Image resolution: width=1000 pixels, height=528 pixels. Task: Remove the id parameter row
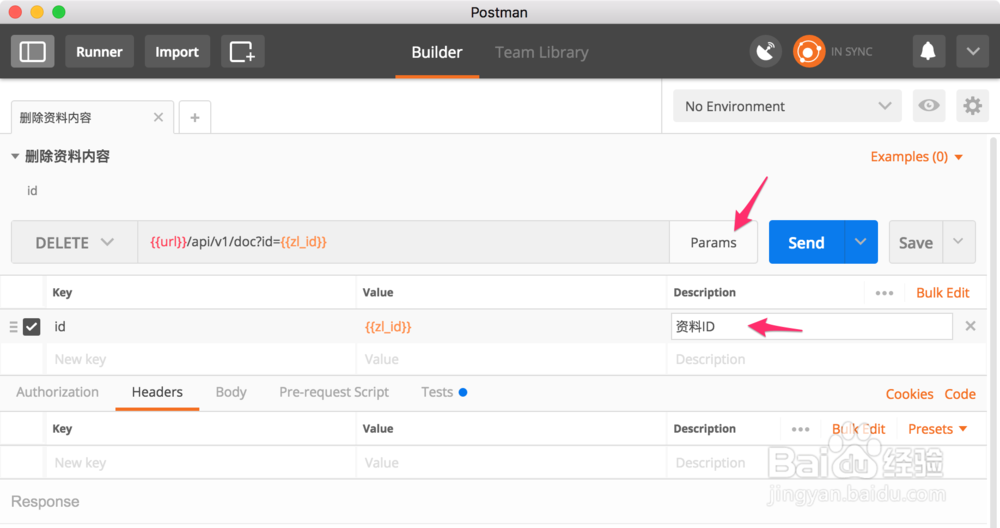click(970, 326)
